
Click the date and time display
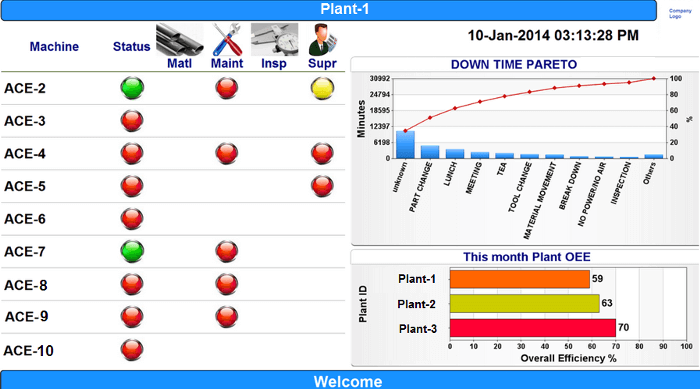coord(553,35)
